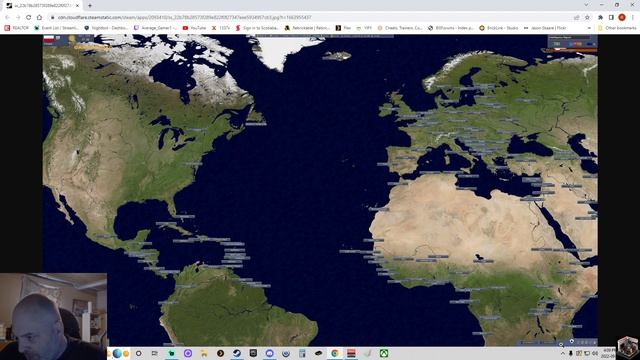The width and height of the screenshot is (640, 360).
Task: Open the Other bookmarks folder
Action: click(617, 28)
